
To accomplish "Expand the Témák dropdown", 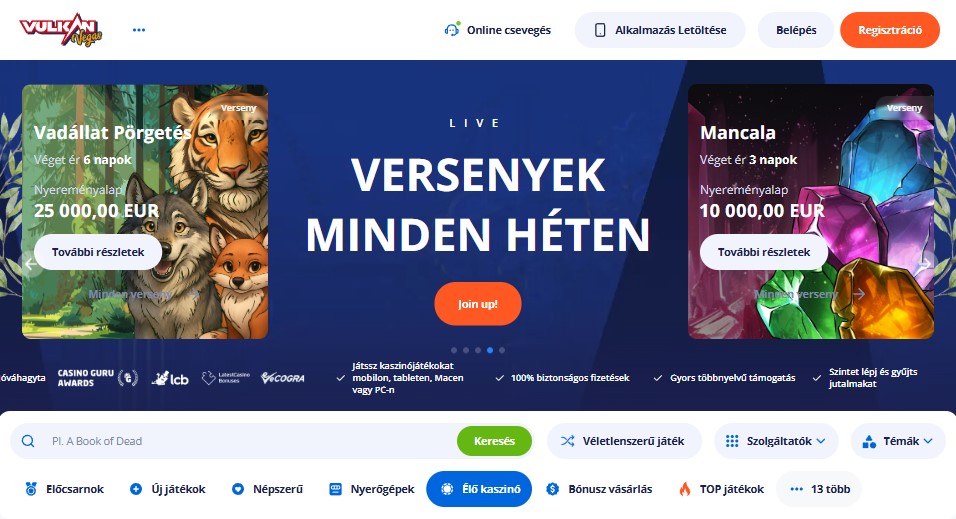I will pos(897,441).
